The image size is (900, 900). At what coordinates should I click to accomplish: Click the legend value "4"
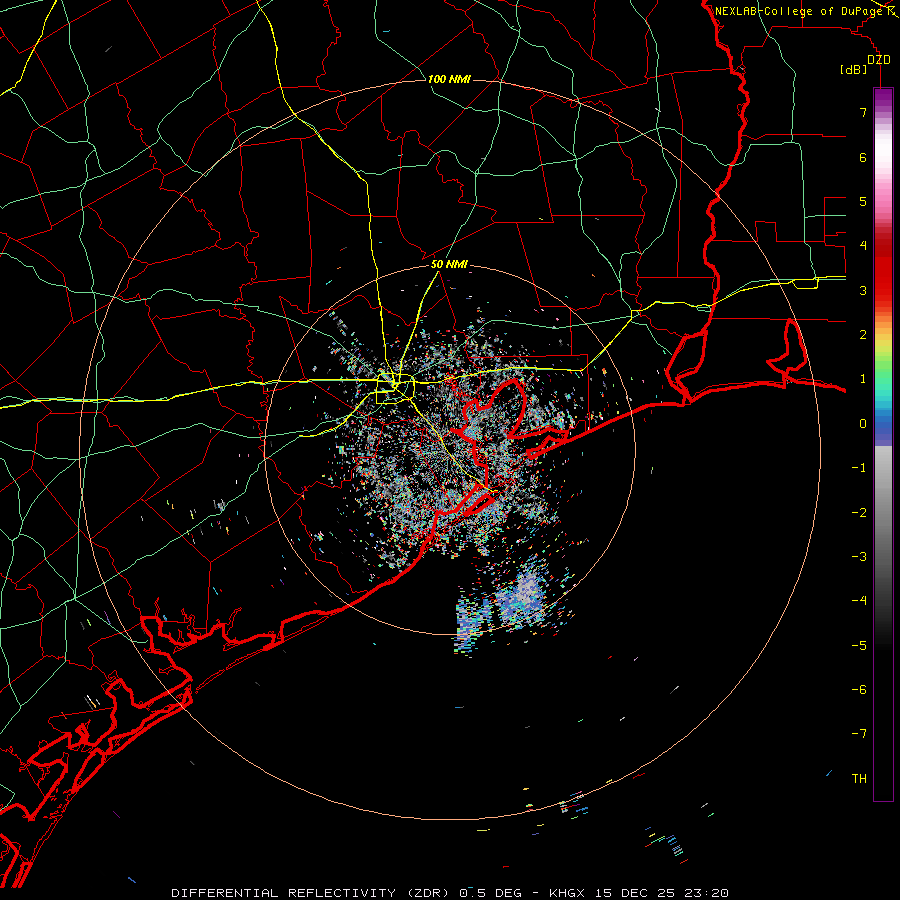pyautogui.click(x=863, y=246)
